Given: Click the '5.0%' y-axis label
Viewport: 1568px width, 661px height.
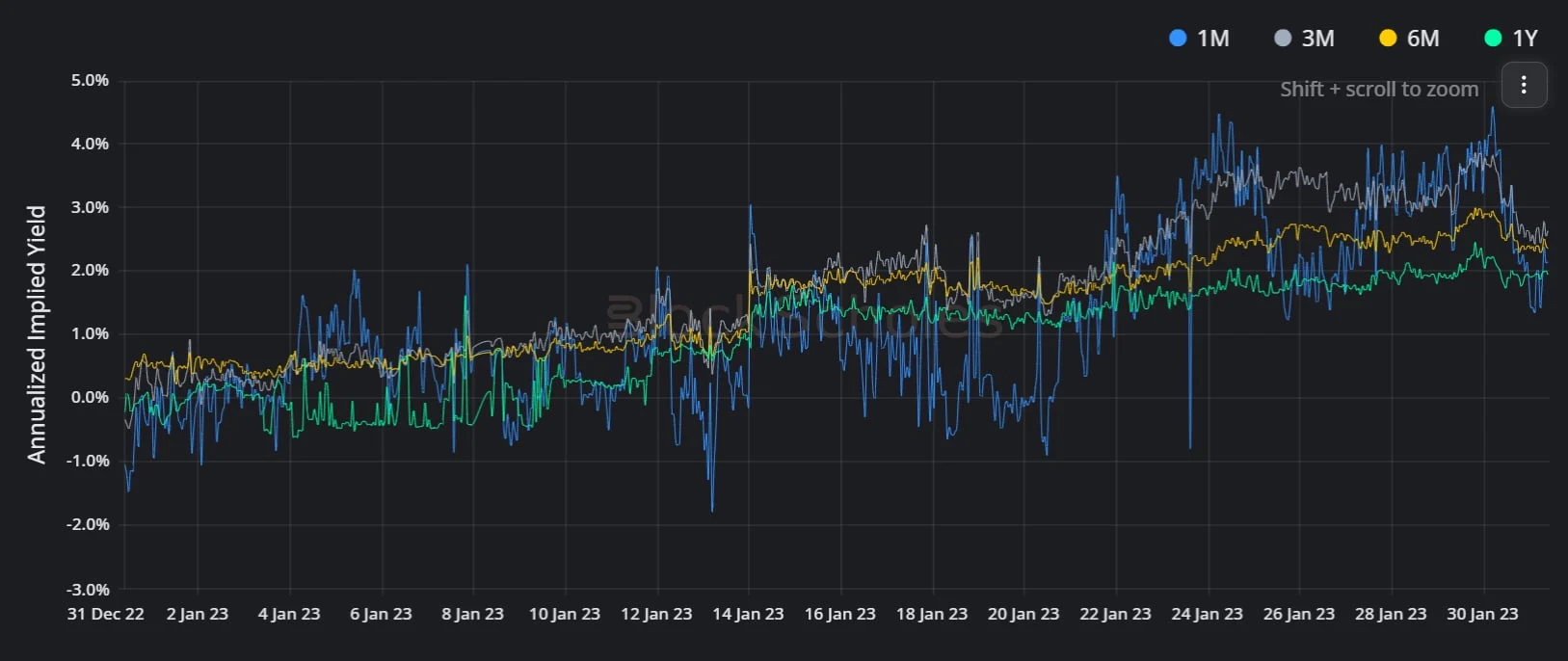Looking at the screenshot, I should [90, 80].
